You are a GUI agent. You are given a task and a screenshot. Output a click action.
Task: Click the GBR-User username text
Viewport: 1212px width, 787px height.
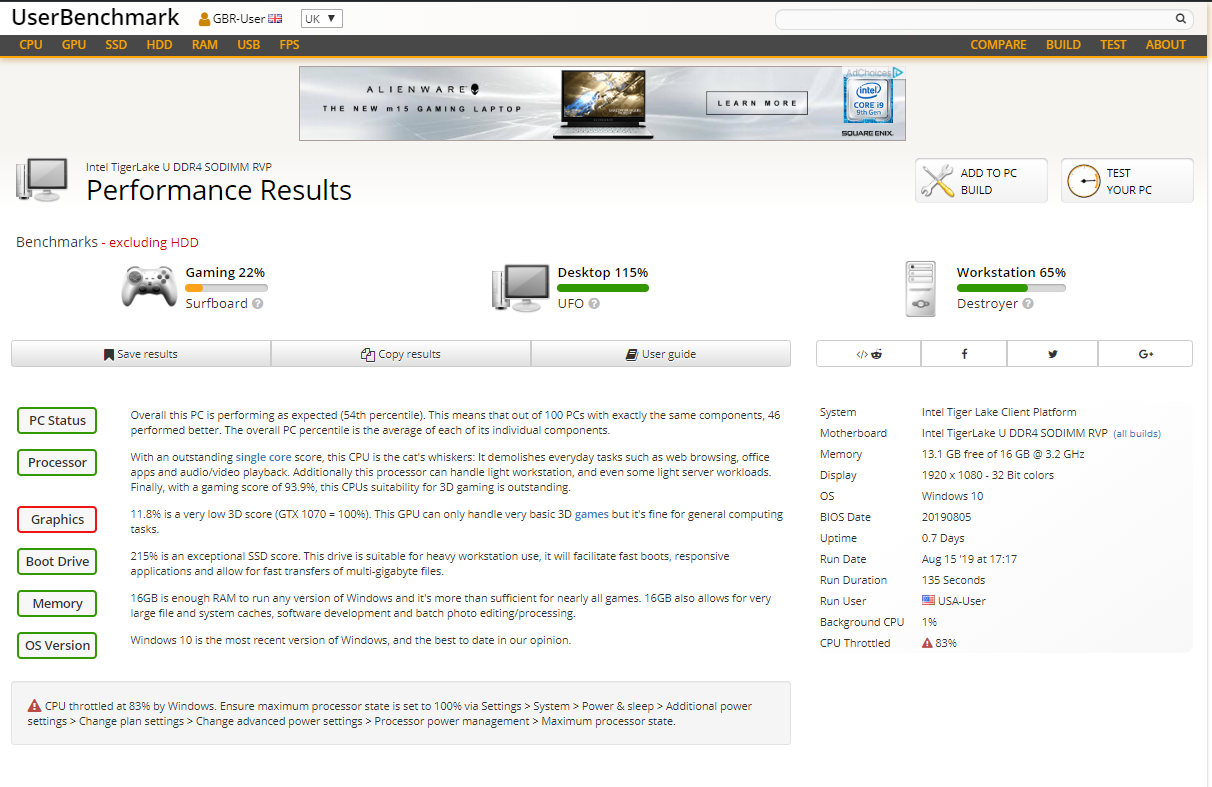coord(239,19)
